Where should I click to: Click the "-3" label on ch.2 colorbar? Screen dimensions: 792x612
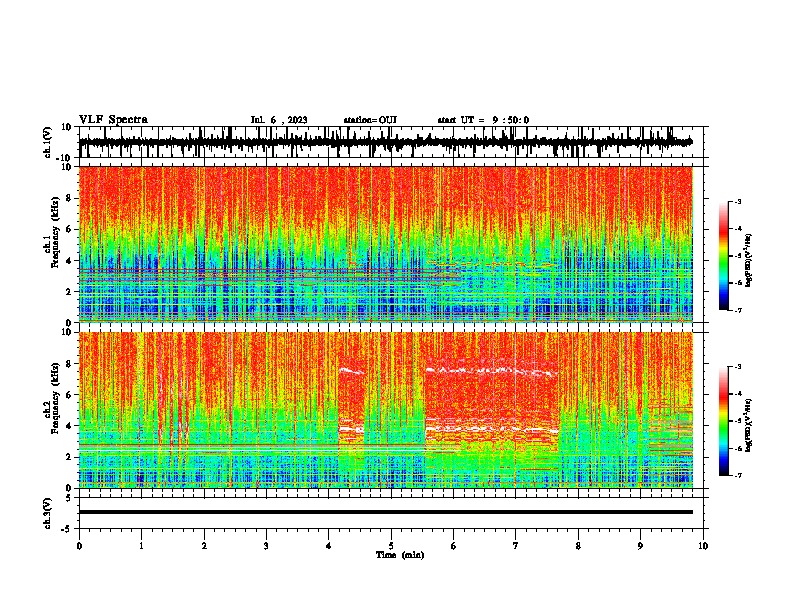[738, 367]
